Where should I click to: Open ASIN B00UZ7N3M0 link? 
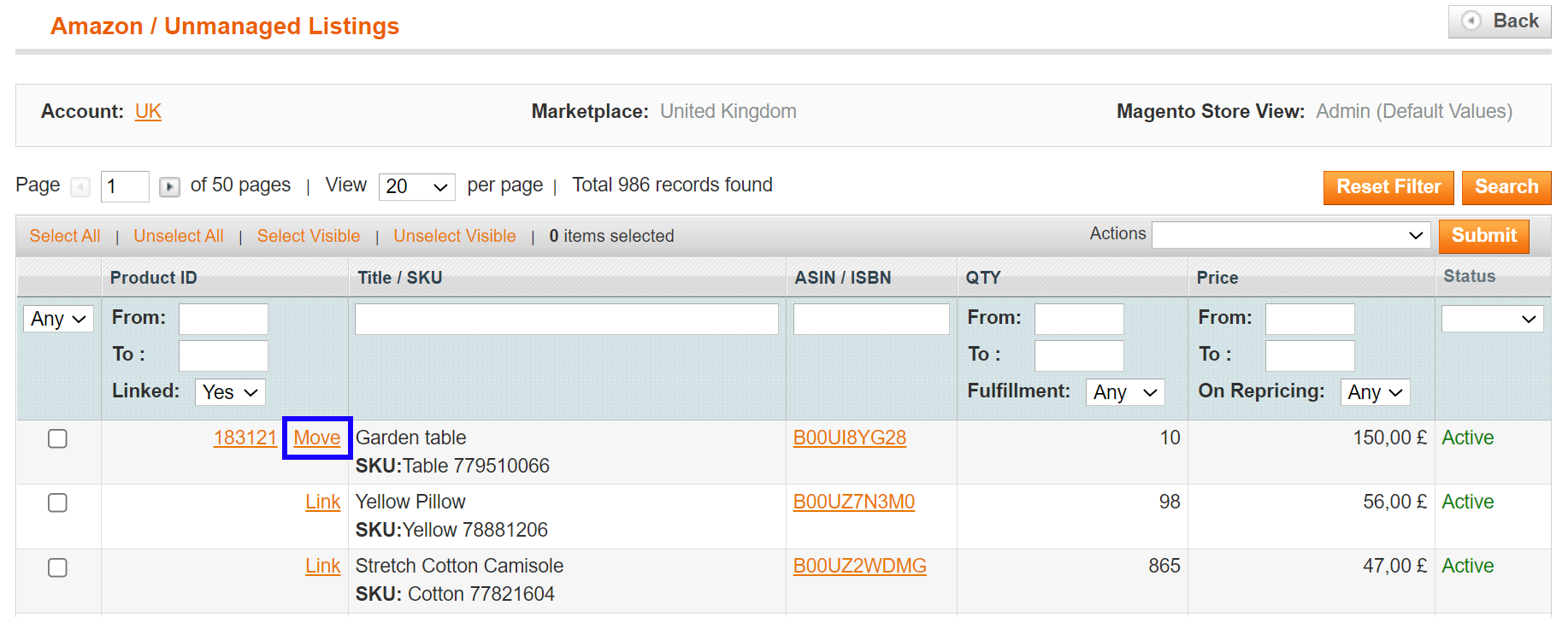tap(854, 502)
